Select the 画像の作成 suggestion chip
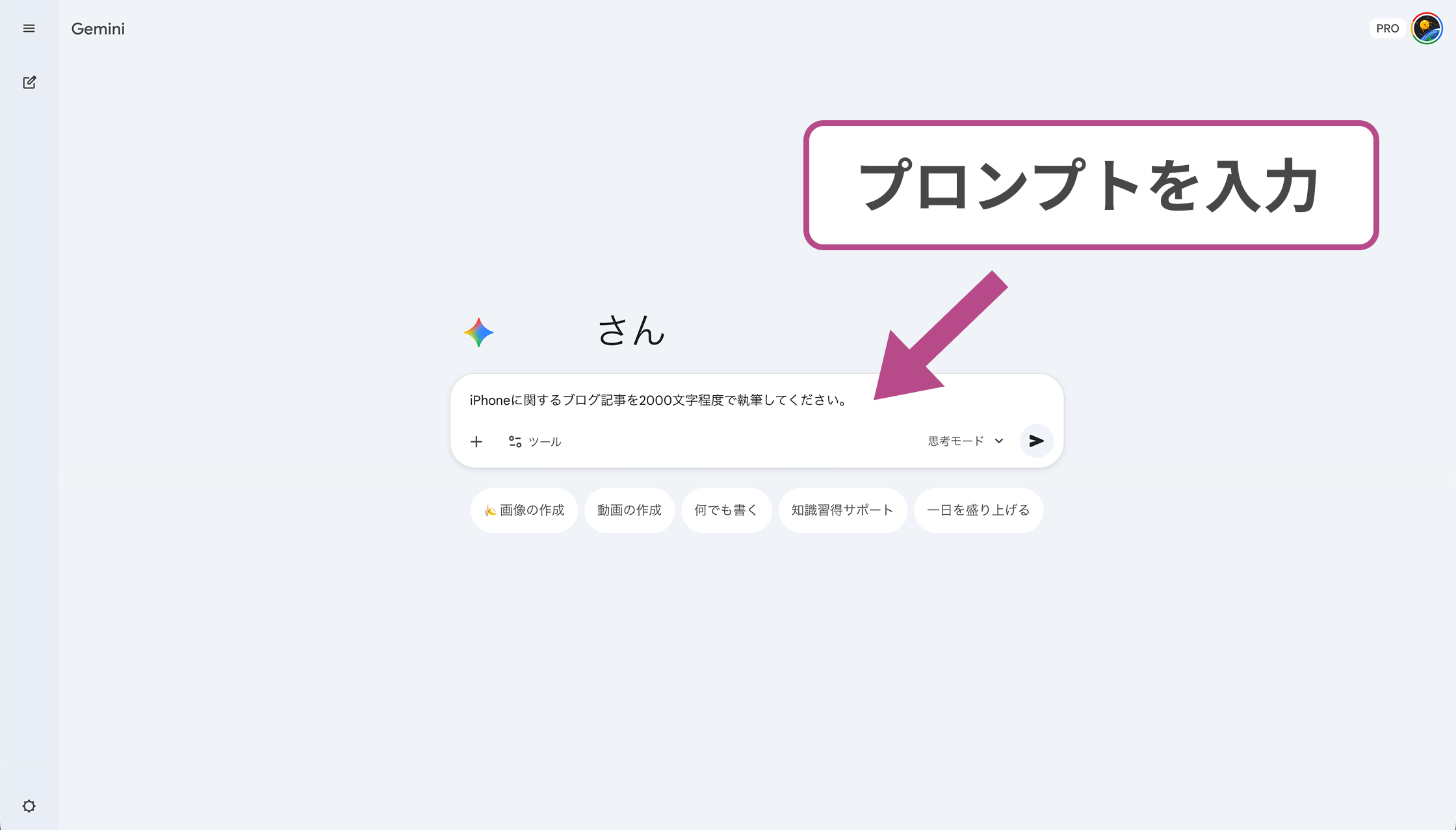This screenshot has height=830, width=1456. click(524, 510)
